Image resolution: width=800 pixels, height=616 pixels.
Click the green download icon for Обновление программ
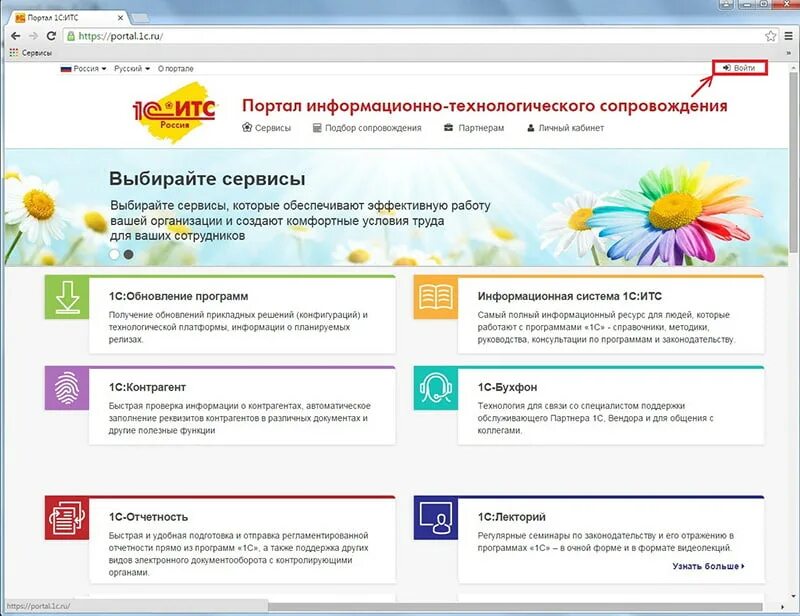click(67, 297)
